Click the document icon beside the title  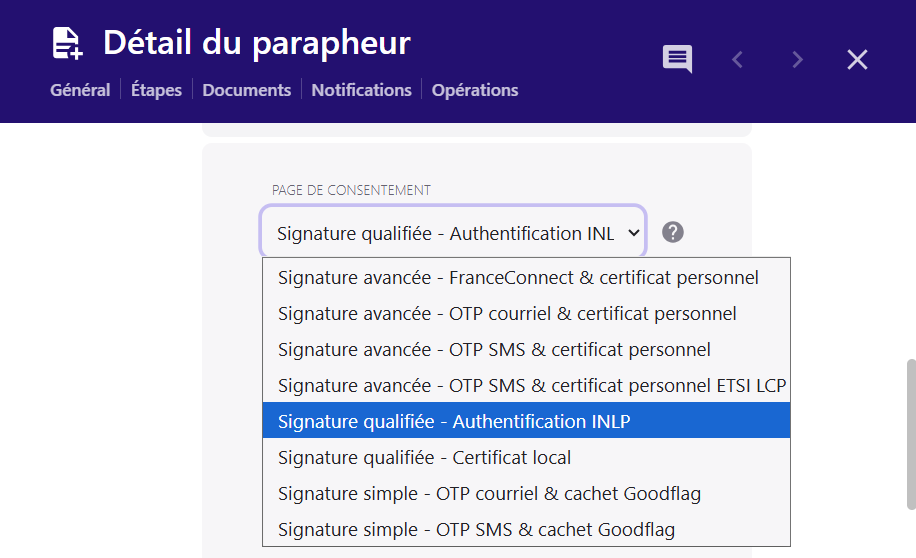tap(67, 44)
